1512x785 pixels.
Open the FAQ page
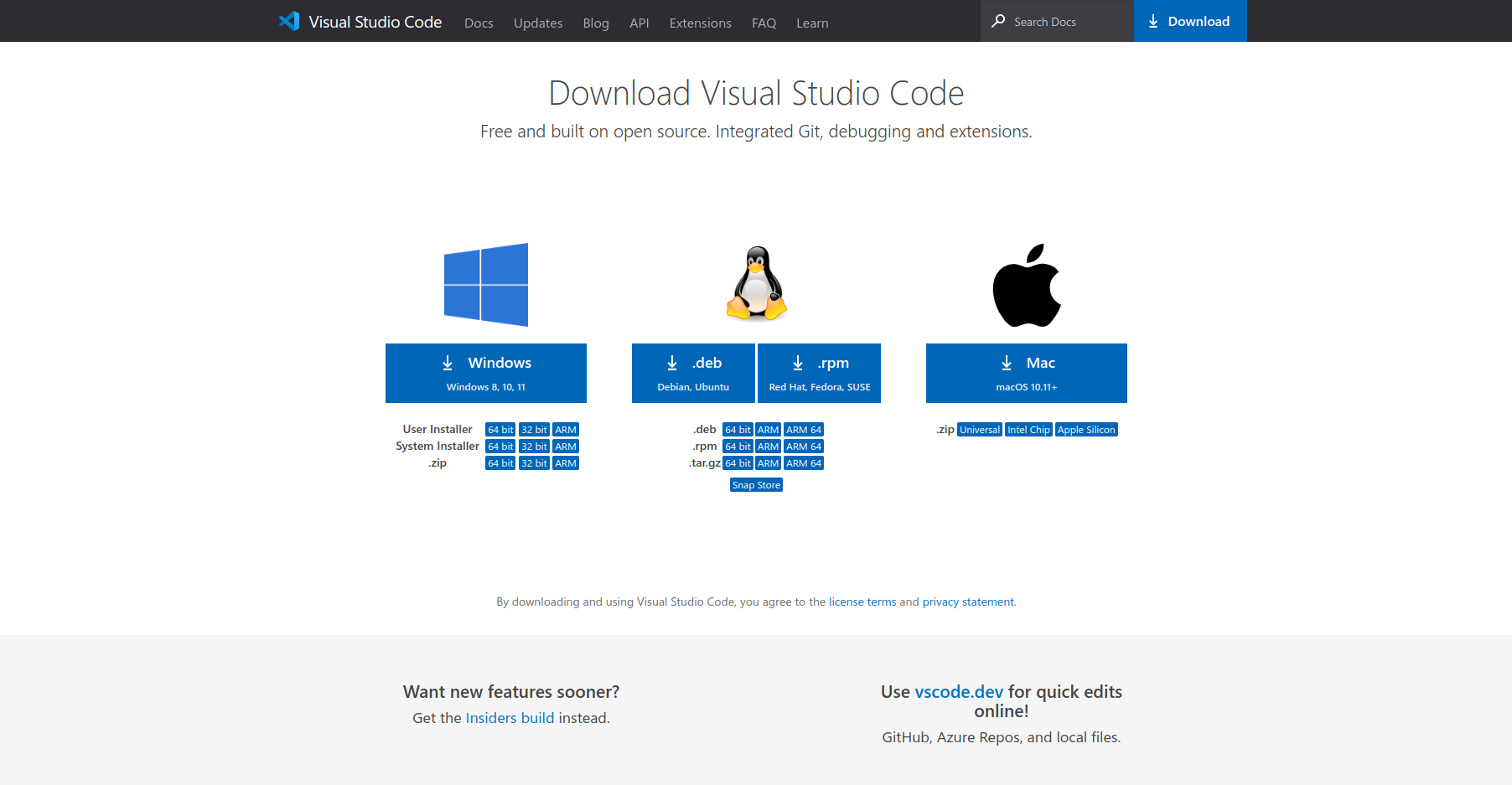click(x=764, y=23)
